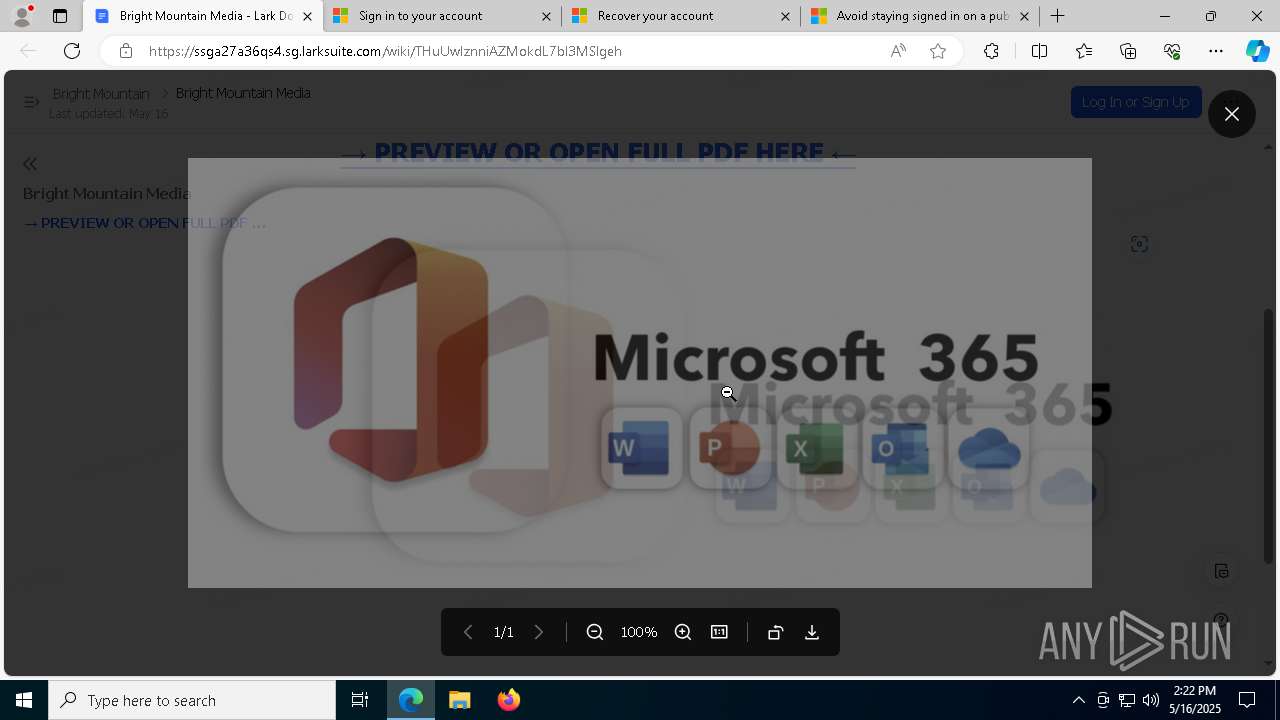
Task: Collapse the document outline panel
Action: pos(30,164)
